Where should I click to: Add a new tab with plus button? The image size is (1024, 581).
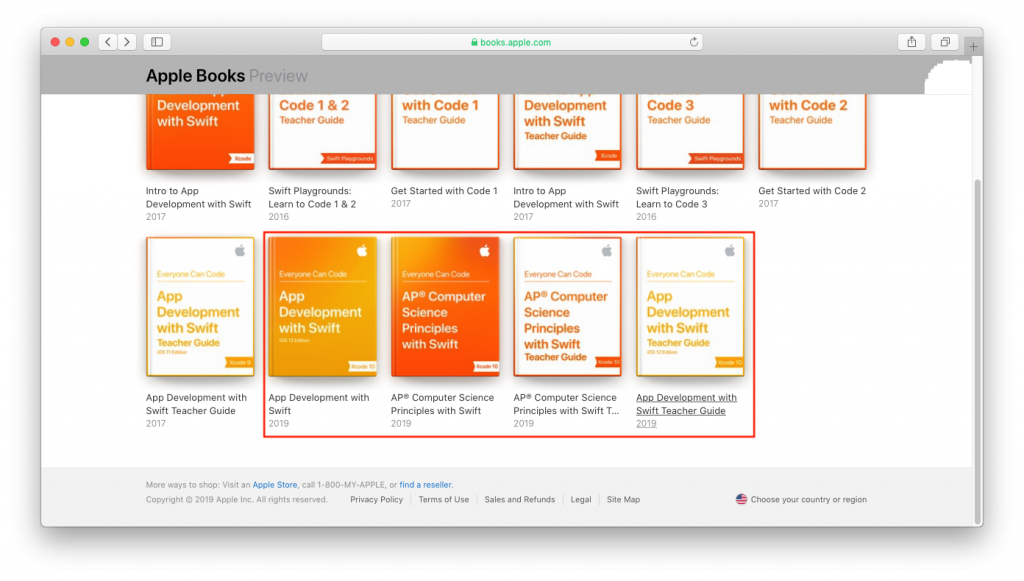(973, 46)
